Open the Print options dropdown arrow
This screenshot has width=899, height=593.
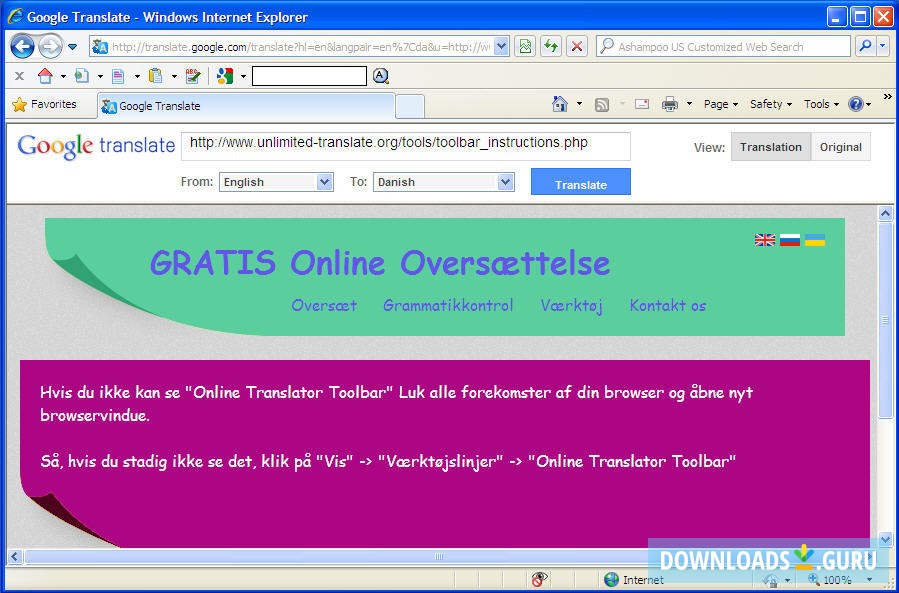[x=689, y=104]
